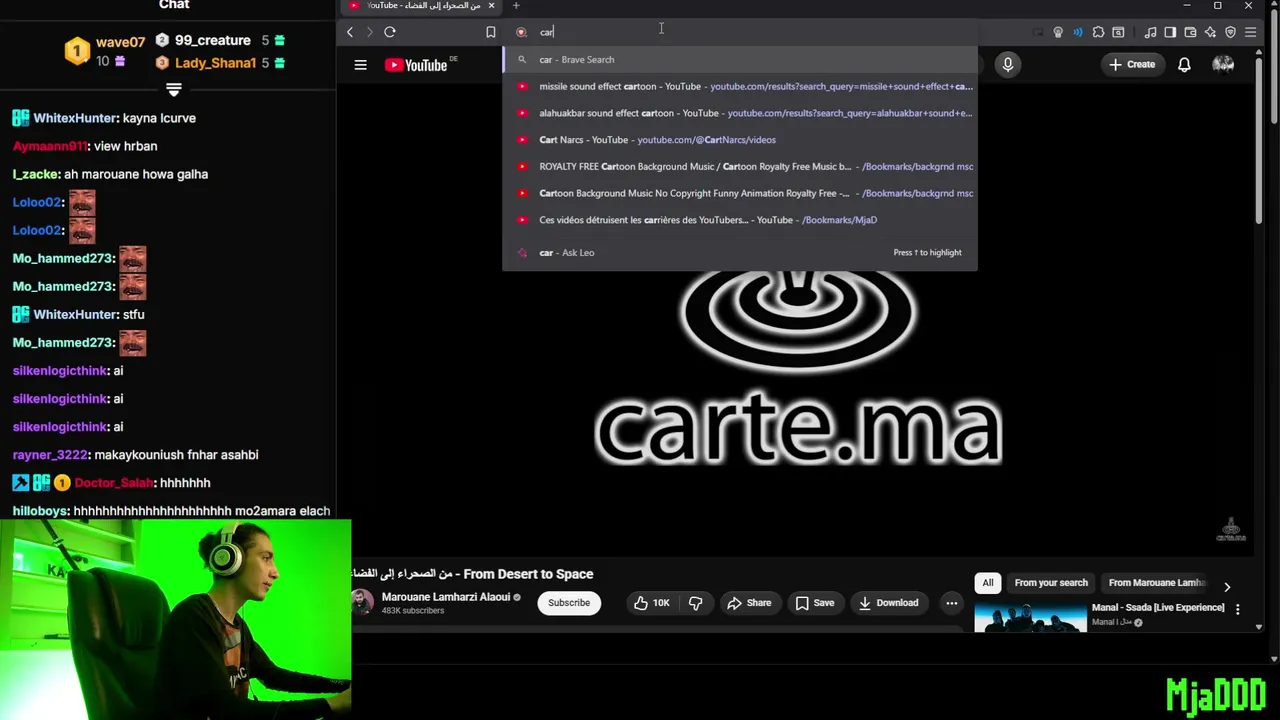Expand the chat leaderboard down arrow
This screenshot has width=1280, height=720.
(174, 90)
